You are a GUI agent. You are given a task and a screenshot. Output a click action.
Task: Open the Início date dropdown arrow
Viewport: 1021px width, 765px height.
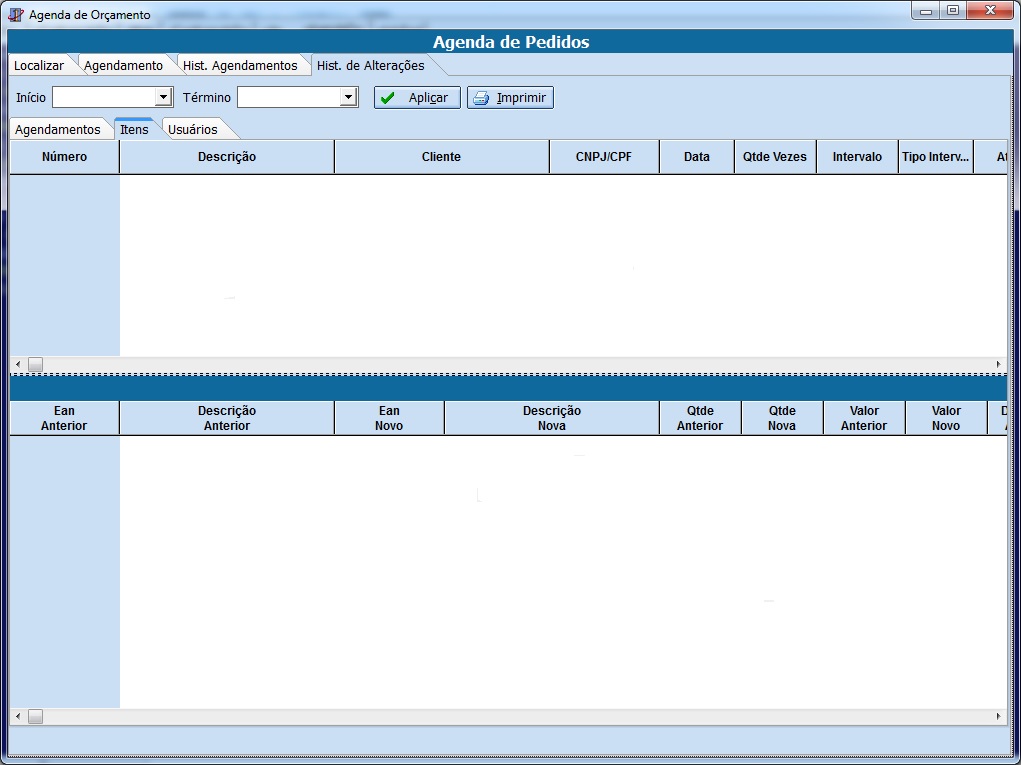[163, 98]
